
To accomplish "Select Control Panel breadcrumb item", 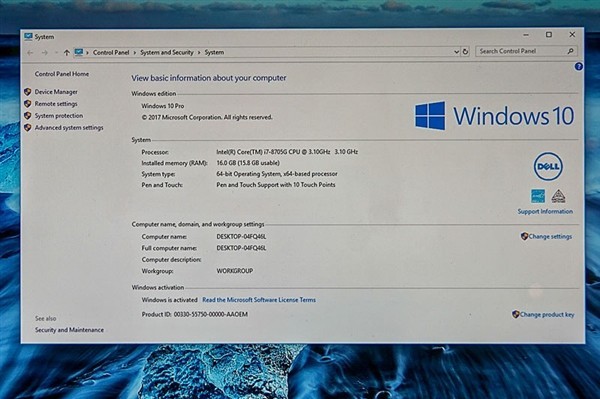I will pyautogui.click(x=111, y=52).
